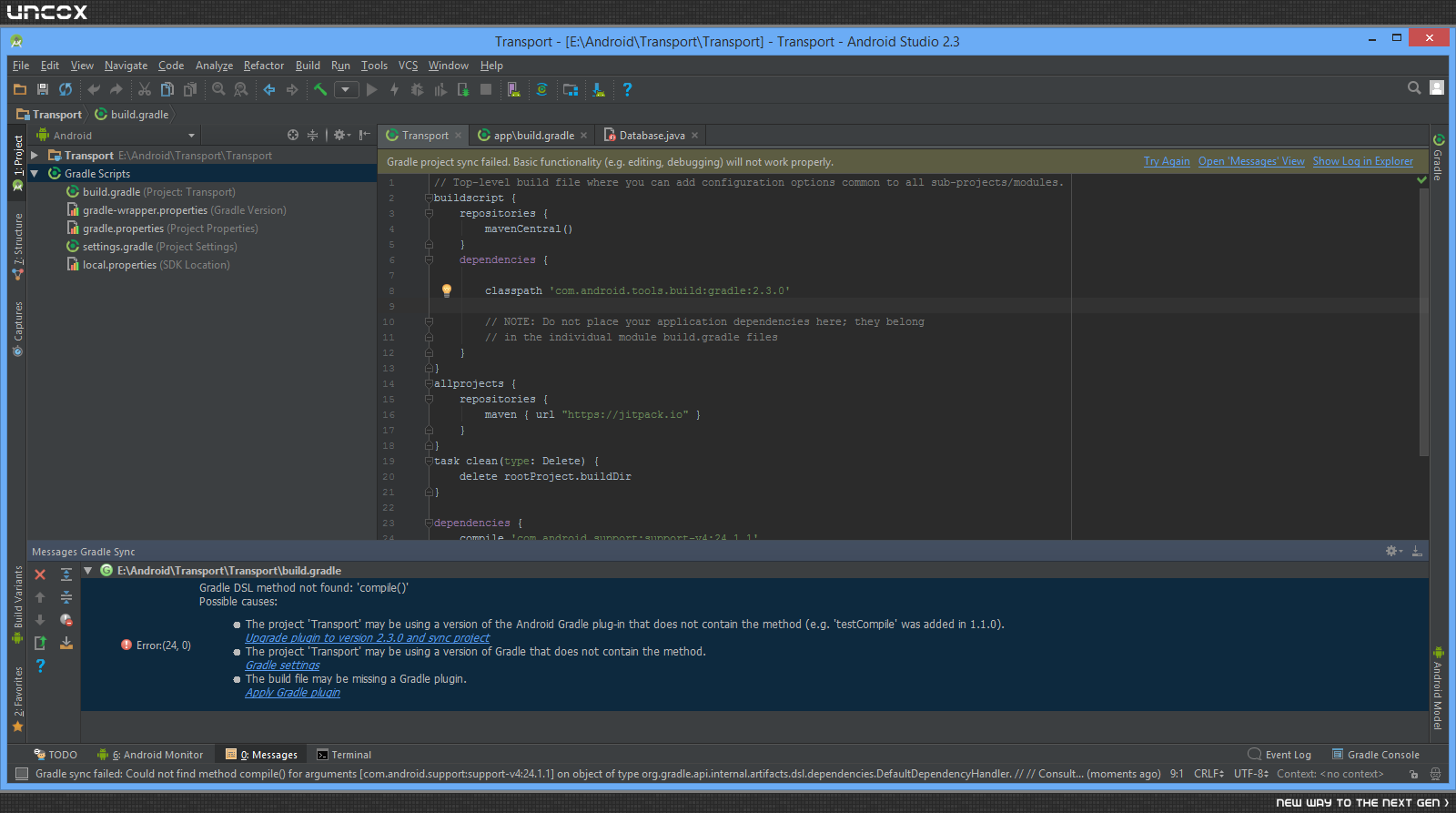1456x813 pixels.
Task: Click the Paste toolbar icon
Action: coord(189,89)
